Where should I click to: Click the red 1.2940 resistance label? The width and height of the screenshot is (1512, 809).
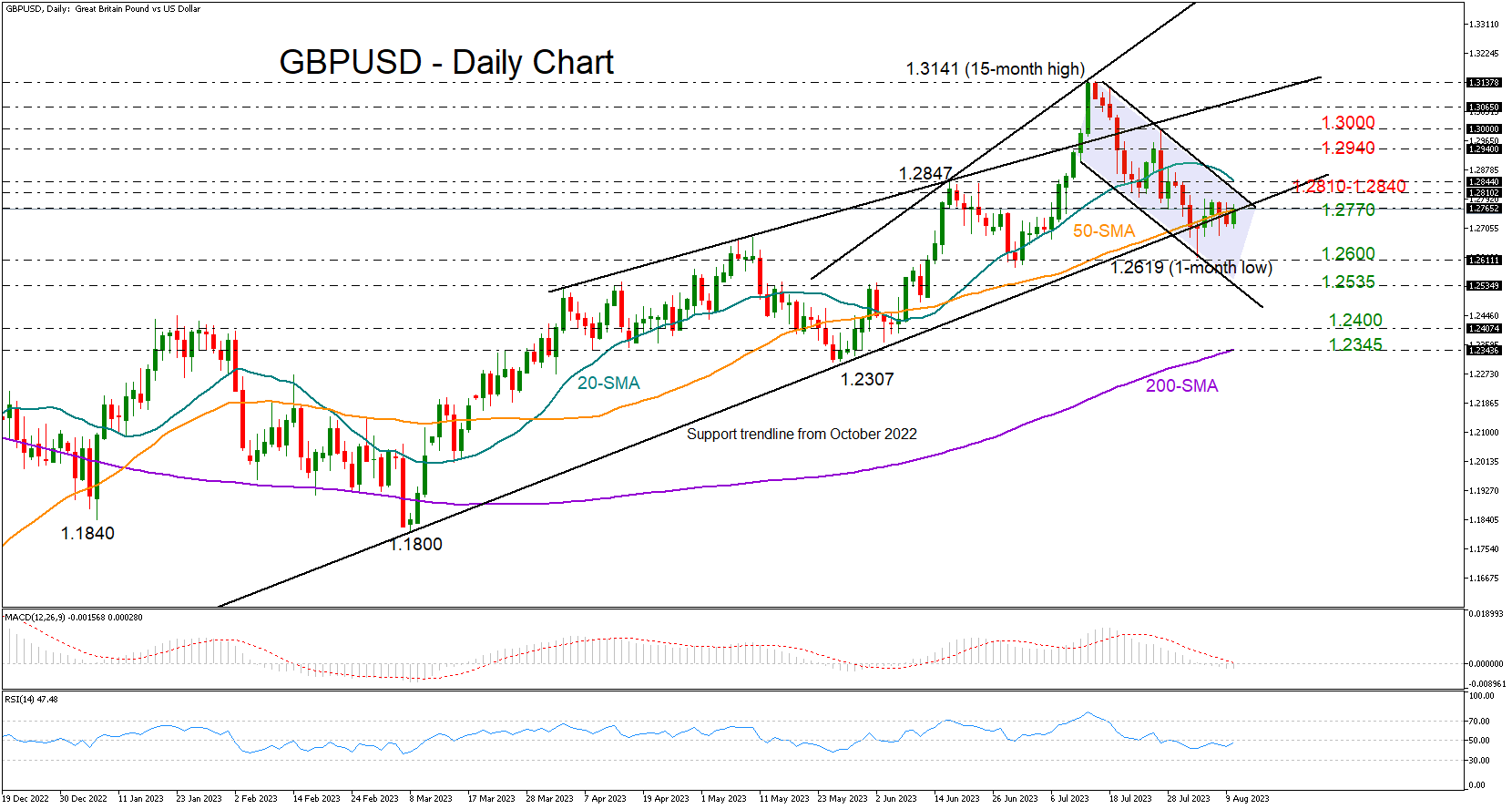click(x=1348, y=148)
